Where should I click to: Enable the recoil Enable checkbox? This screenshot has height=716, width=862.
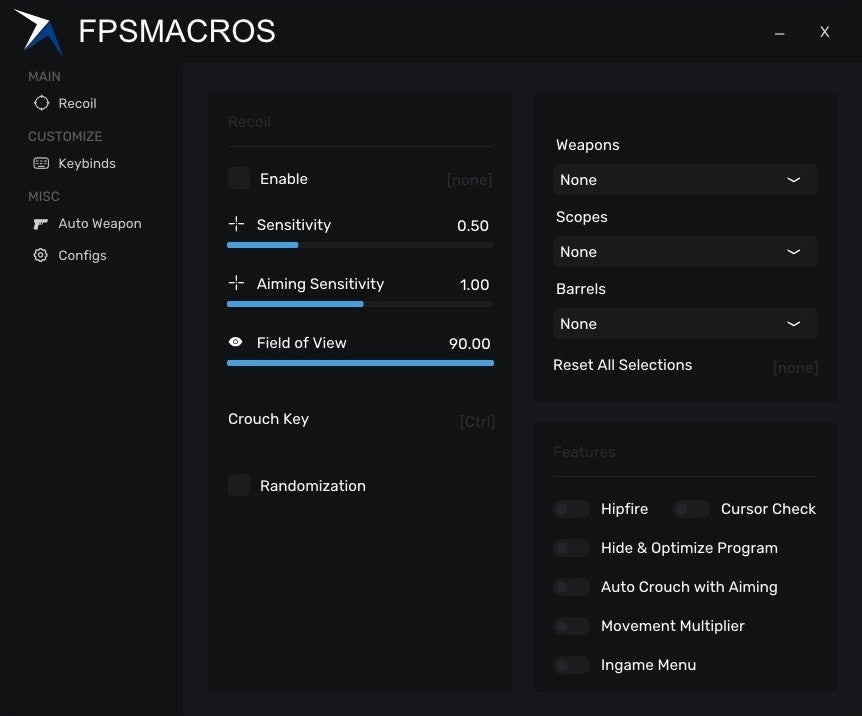click(x=239, y=179)
